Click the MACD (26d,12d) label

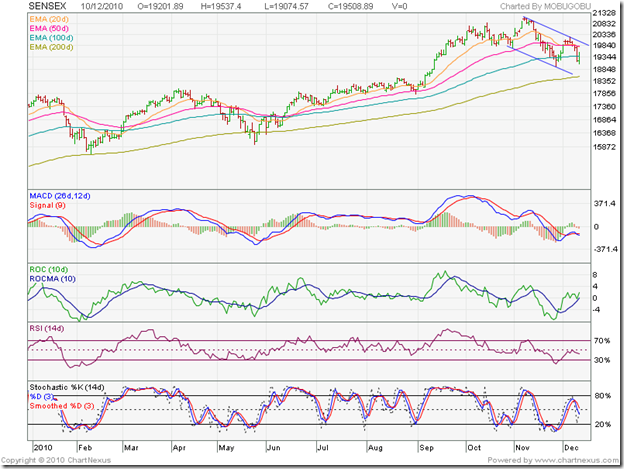coord(60,196)
